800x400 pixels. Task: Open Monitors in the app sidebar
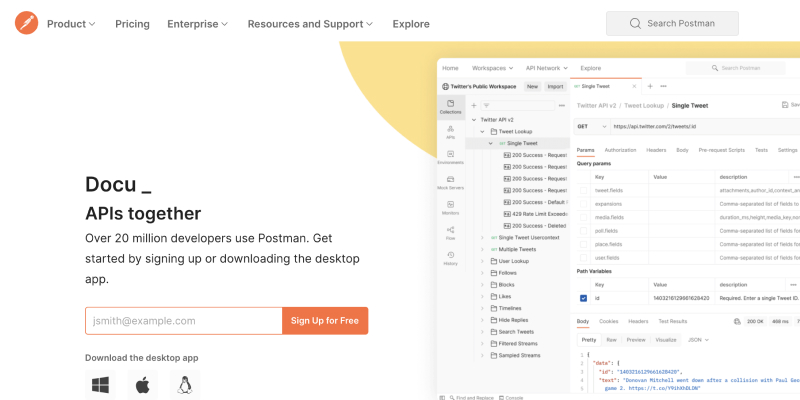point(451,208)
